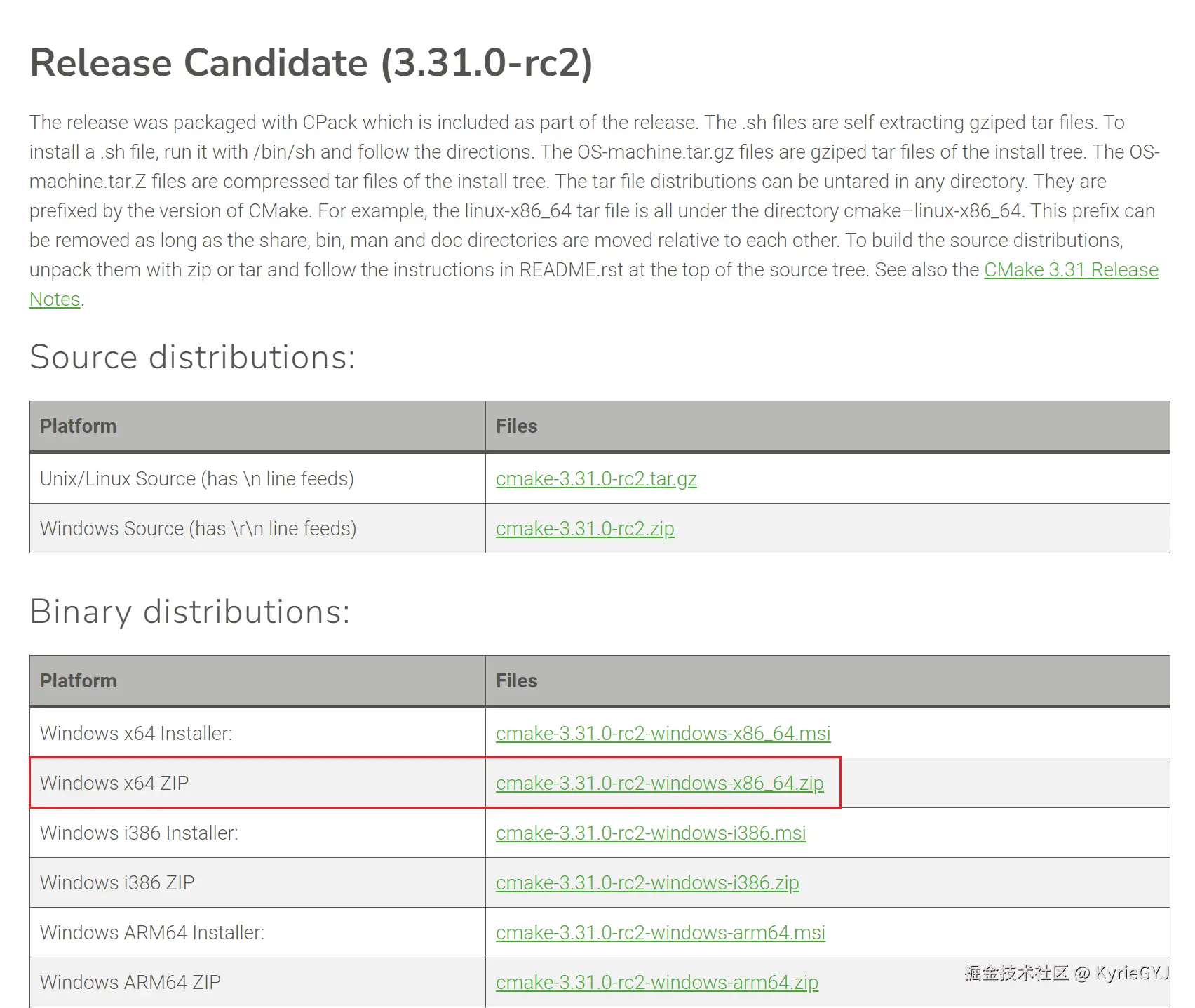Select the Windows x64 ZIP cell
The width and height of the screenshot is (1195, 1008).
[257, 783]
